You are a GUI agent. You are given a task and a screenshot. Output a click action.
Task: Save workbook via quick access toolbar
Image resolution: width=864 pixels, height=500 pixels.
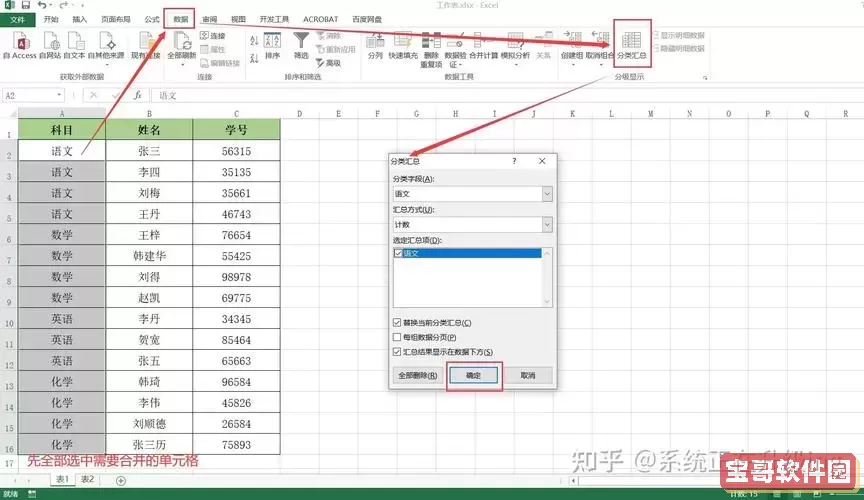25,5
